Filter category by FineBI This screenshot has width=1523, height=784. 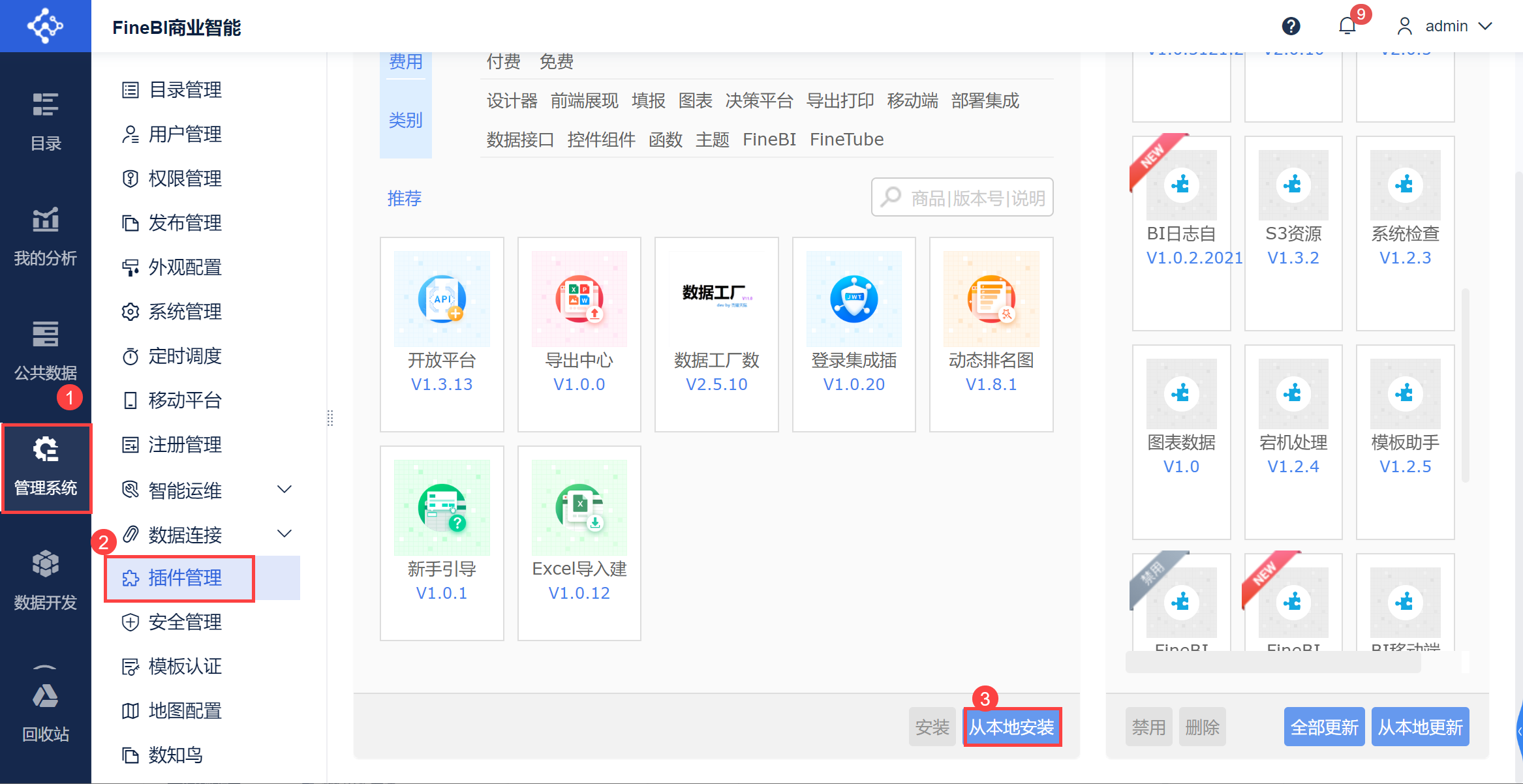tap(769, 139)
